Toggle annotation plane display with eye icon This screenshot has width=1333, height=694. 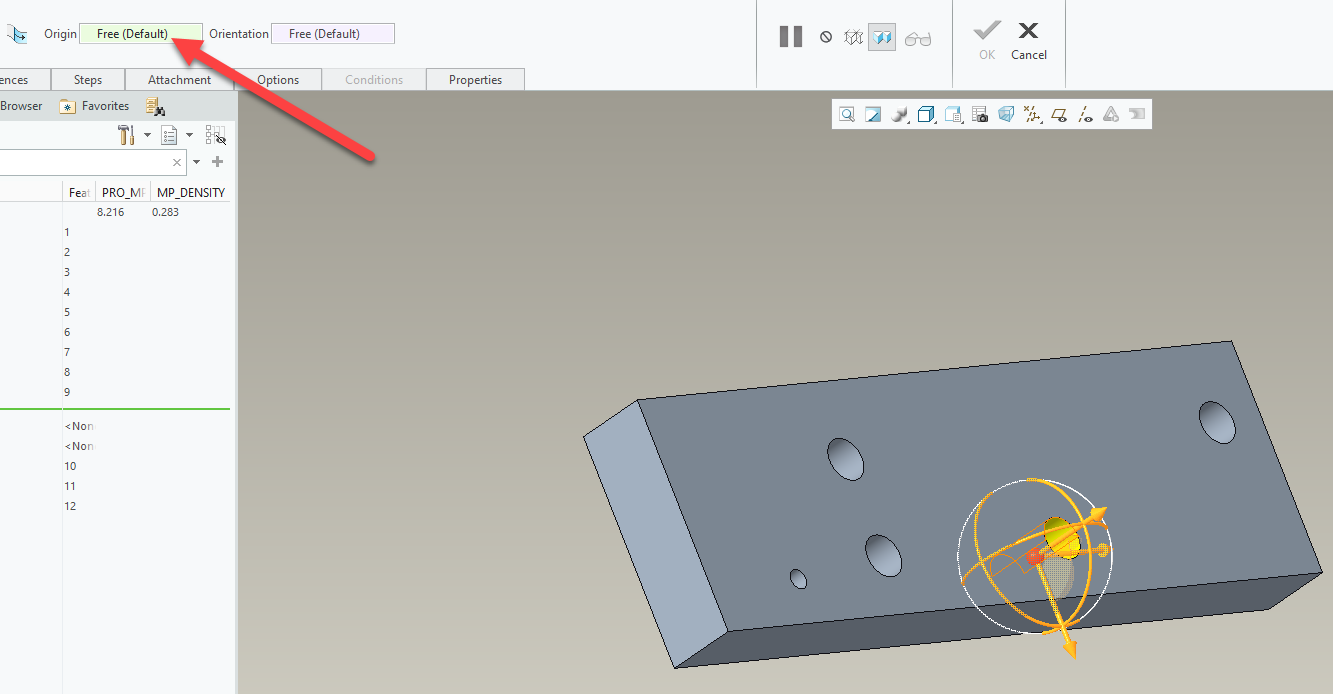point(1059,113)
